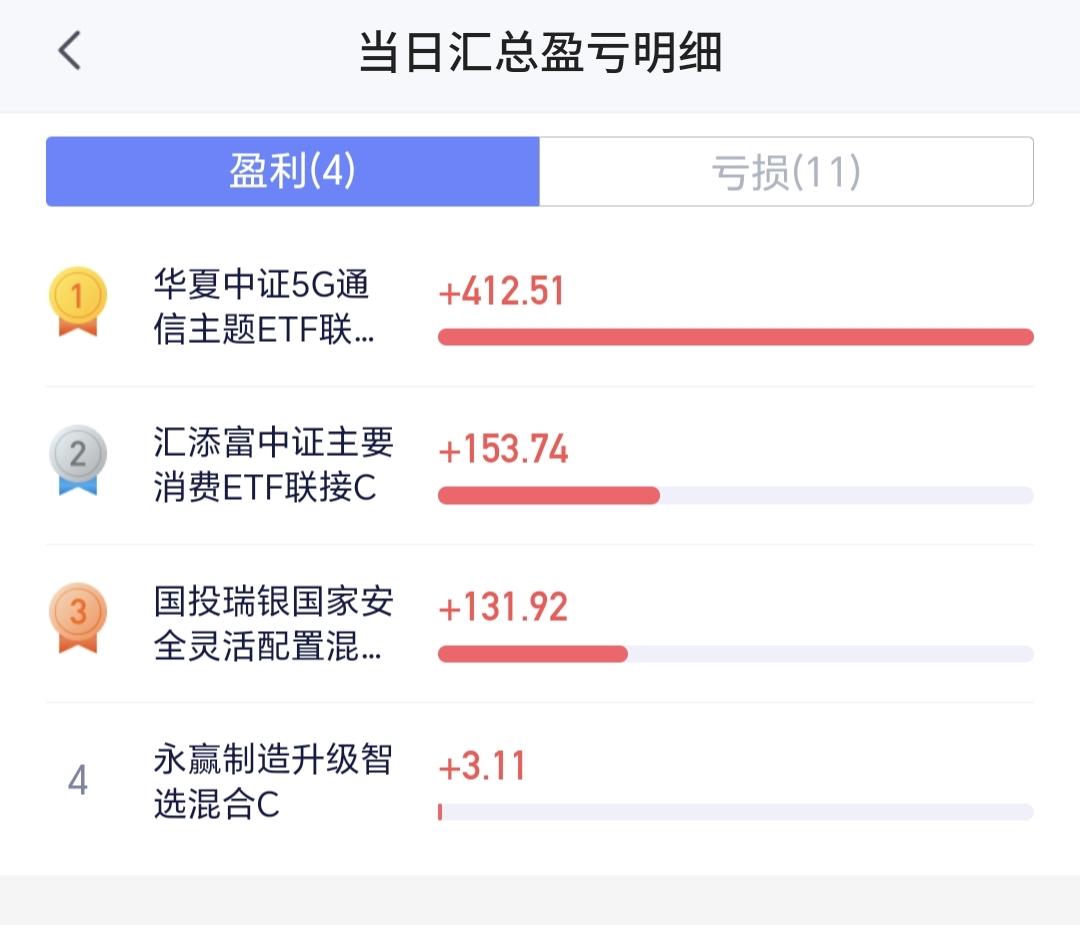
Task: Click the bronze third-place medal icon
Action: (x=77, y=617)
